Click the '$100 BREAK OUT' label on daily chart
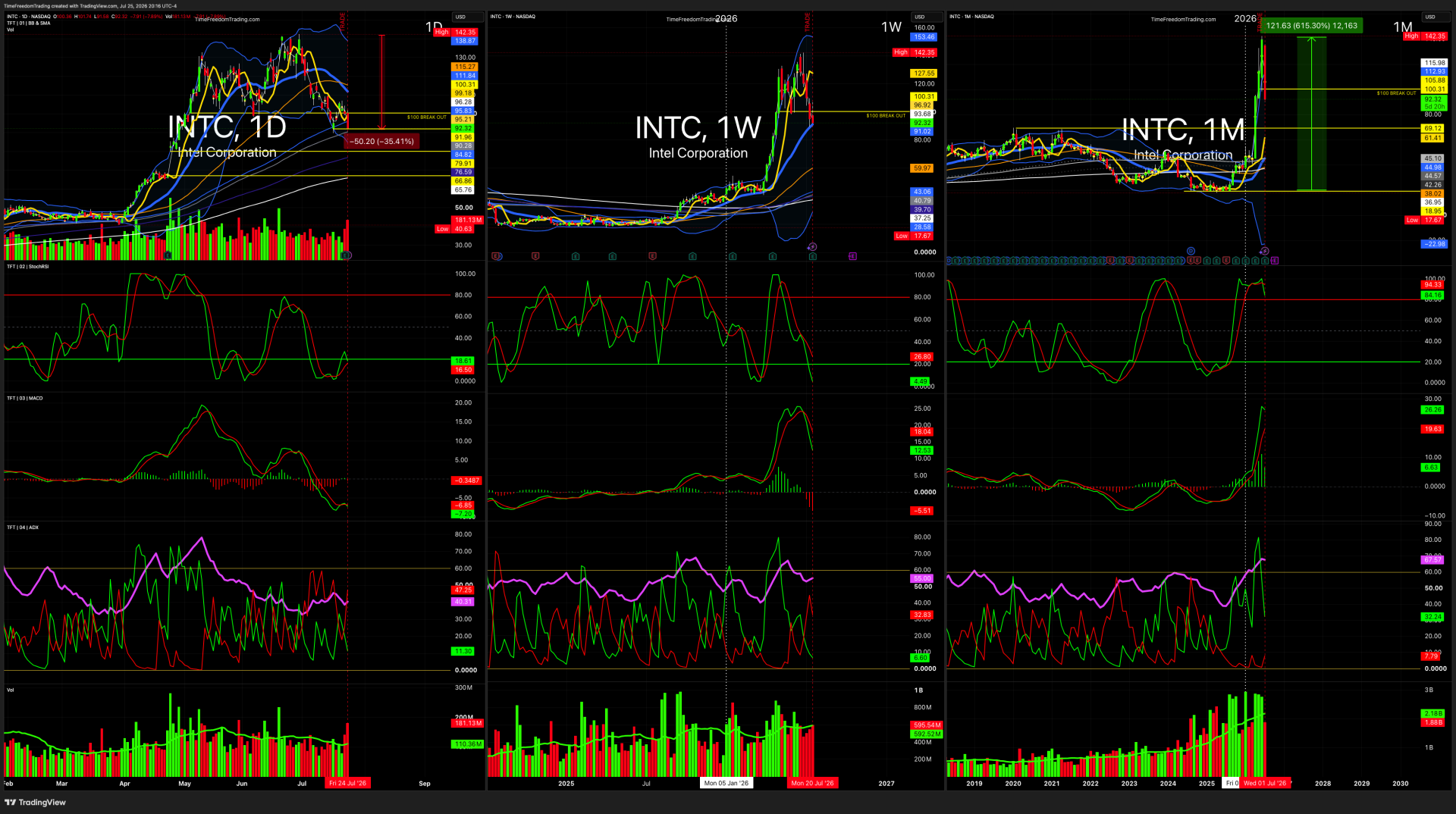 tap(427, 117)
